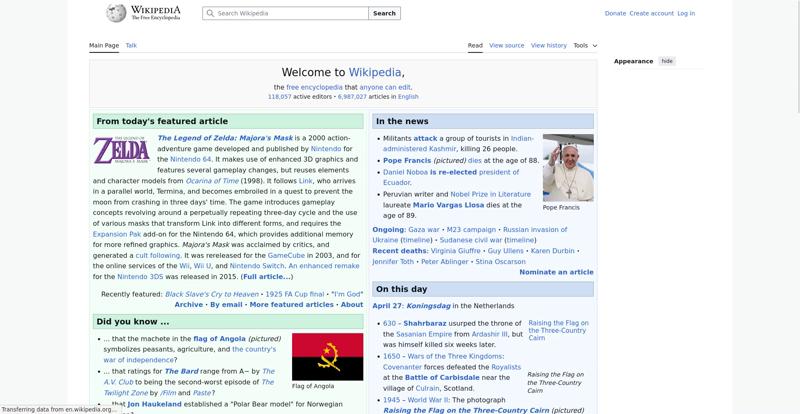The image size is (800, 414).
Task: Open the cult following link
Action: click(159, 255)
